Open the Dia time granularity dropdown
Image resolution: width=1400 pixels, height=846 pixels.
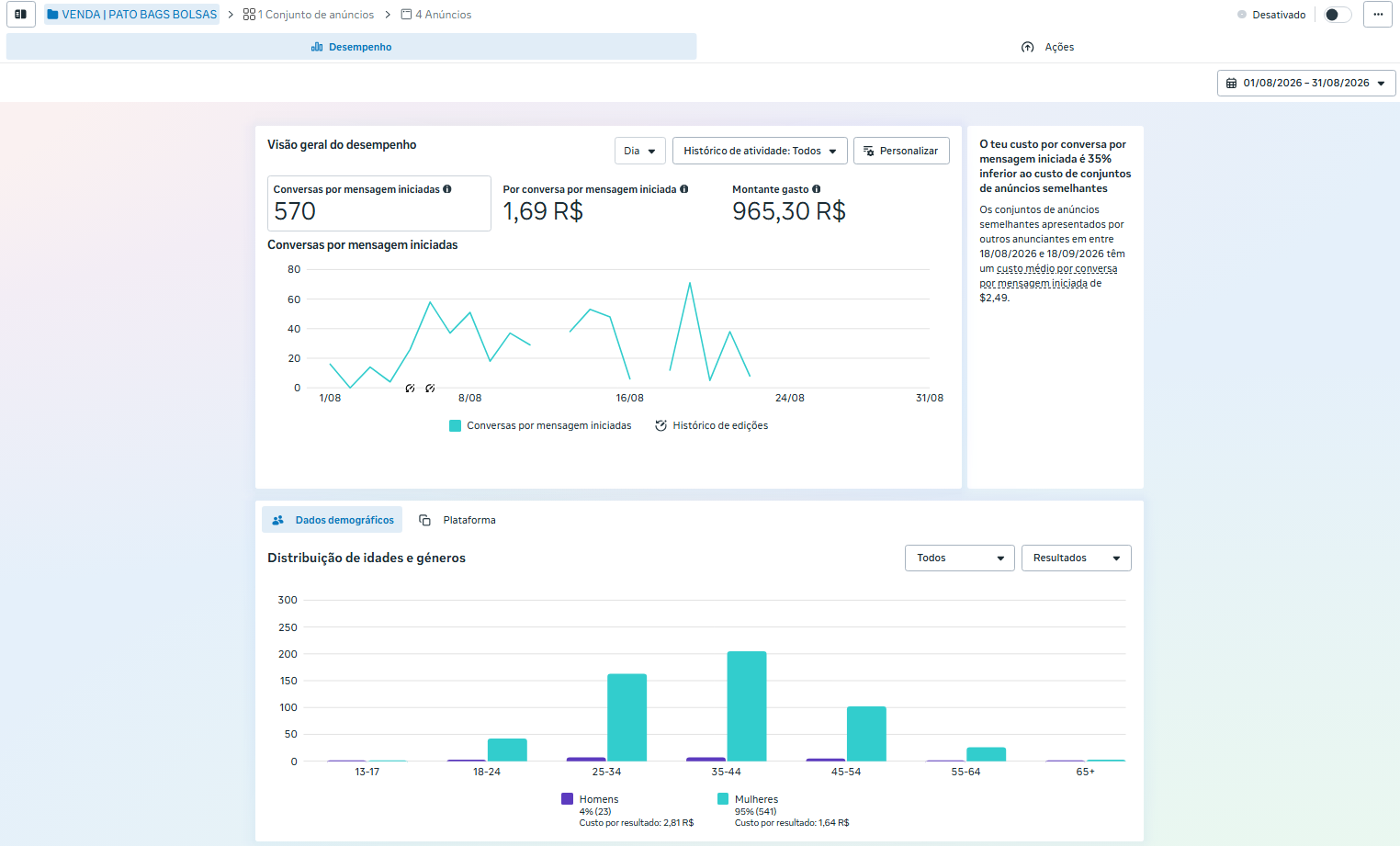640,151
